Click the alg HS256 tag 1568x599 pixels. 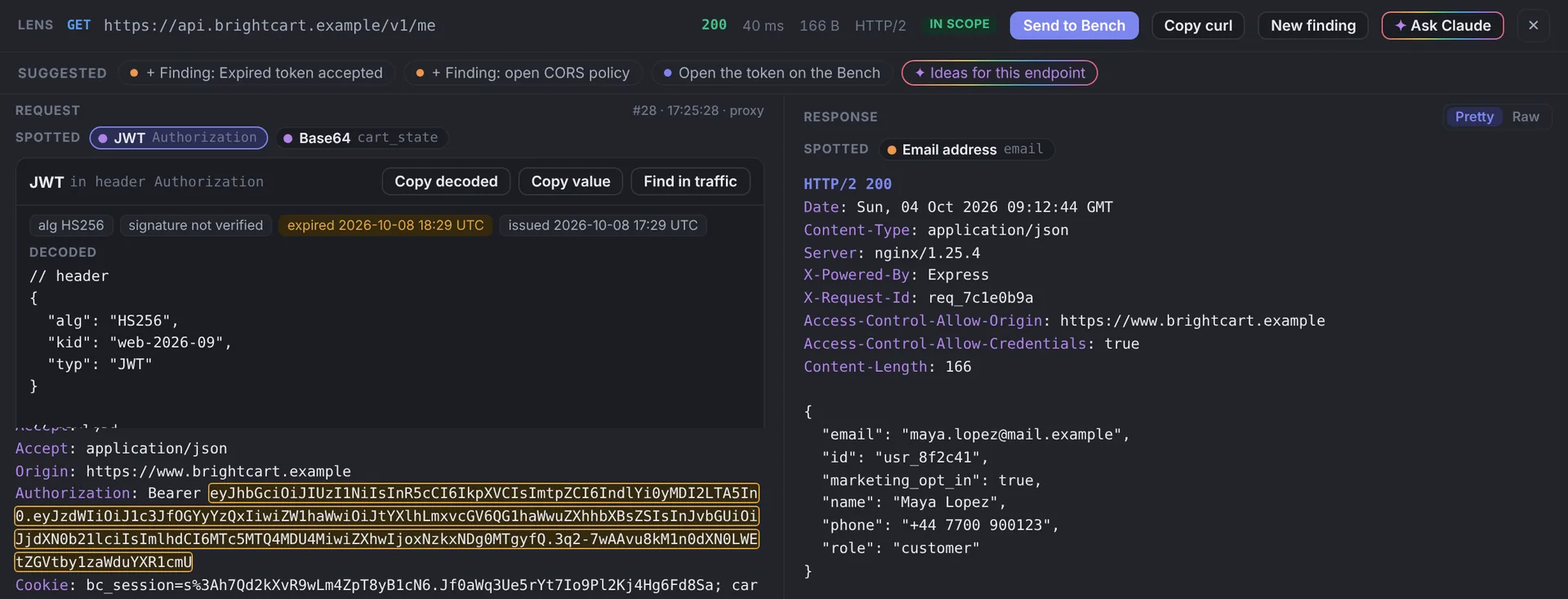(x=71, y=225)
